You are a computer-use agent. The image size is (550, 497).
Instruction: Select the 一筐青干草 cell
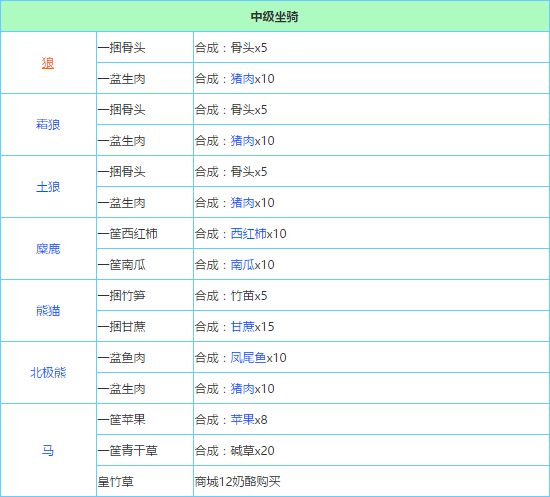(145, 450)
